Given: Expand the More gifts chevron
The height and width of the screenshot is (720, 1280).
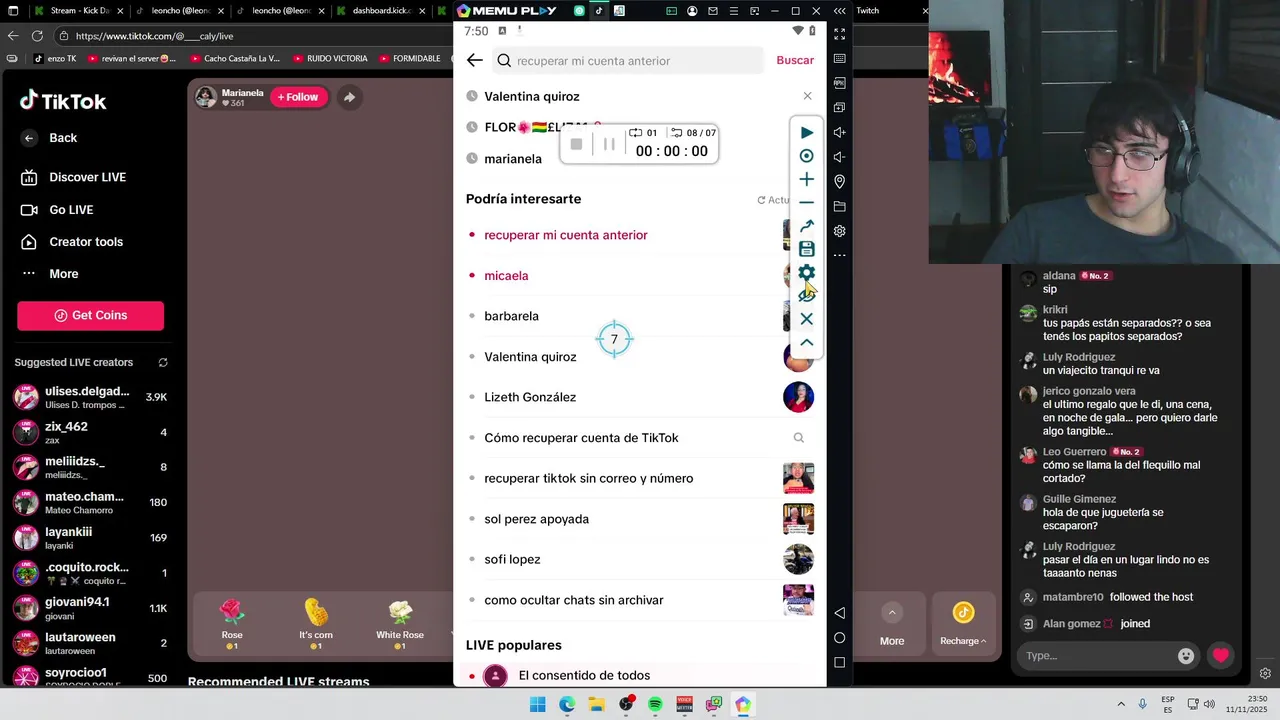Looking at the screenshot, I should pos(892,612).
